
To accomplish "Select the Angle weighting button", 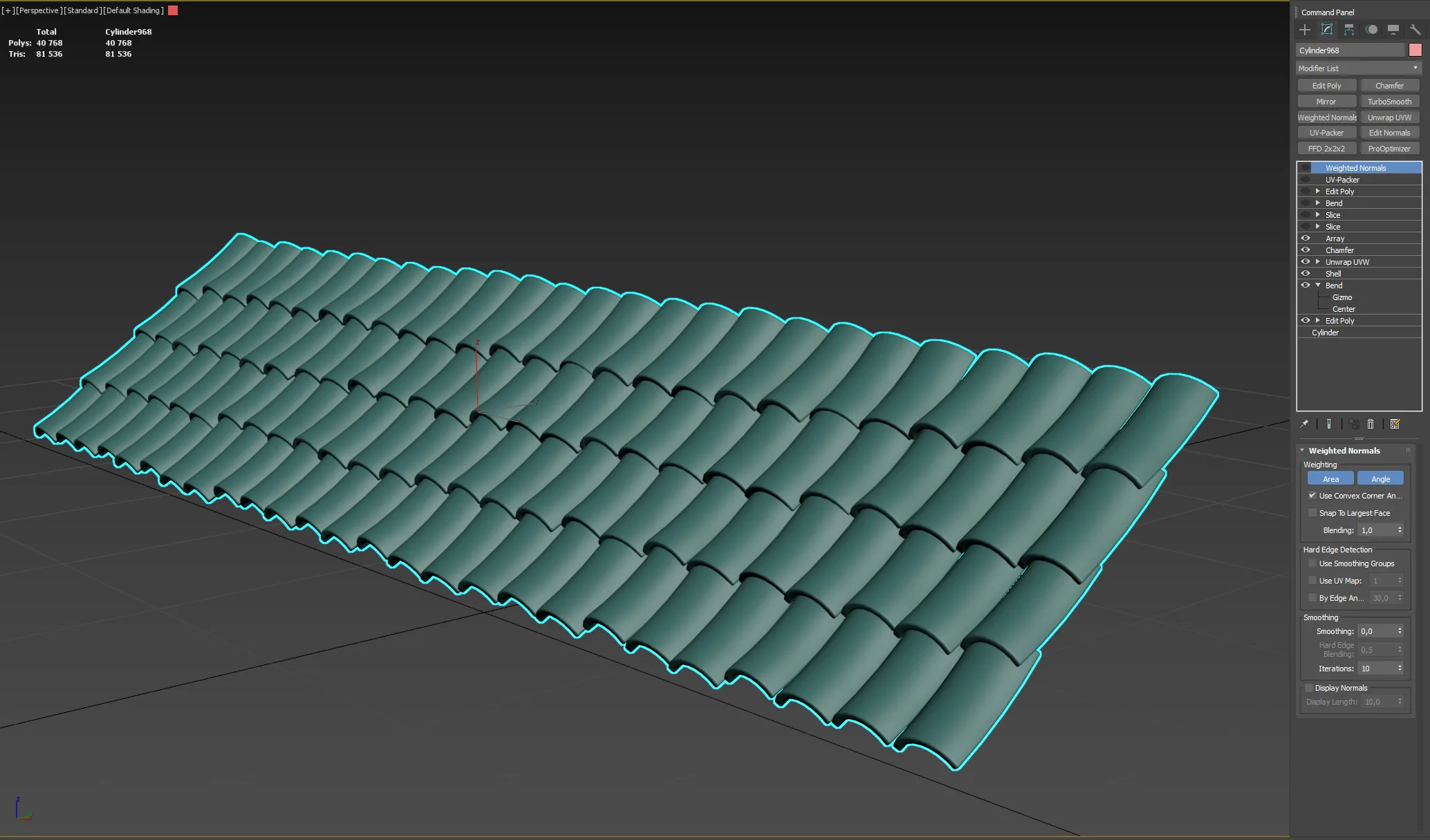I will 1380,478.
